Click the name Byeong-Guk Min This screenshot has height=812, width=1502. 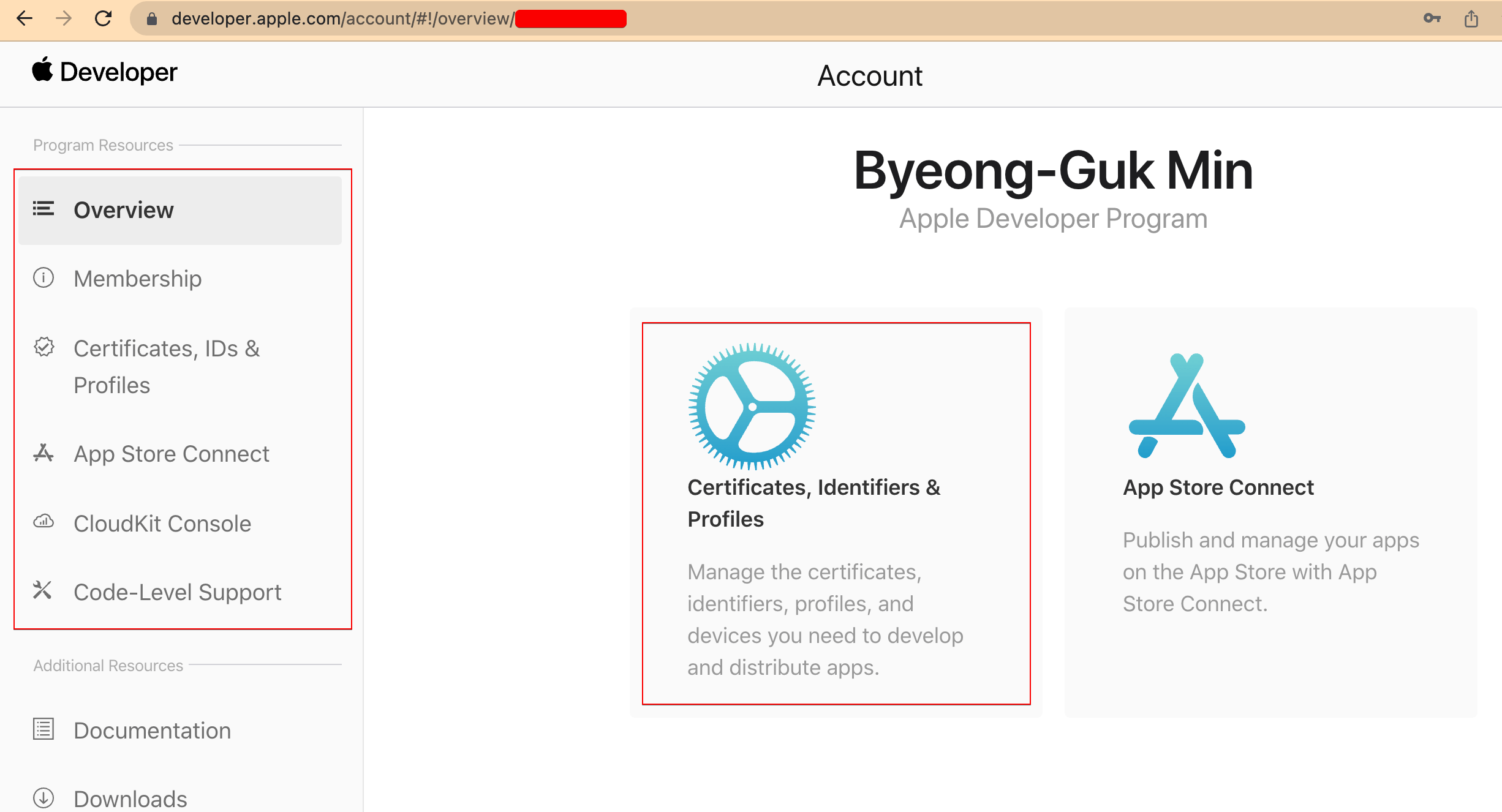point(1053,171)
